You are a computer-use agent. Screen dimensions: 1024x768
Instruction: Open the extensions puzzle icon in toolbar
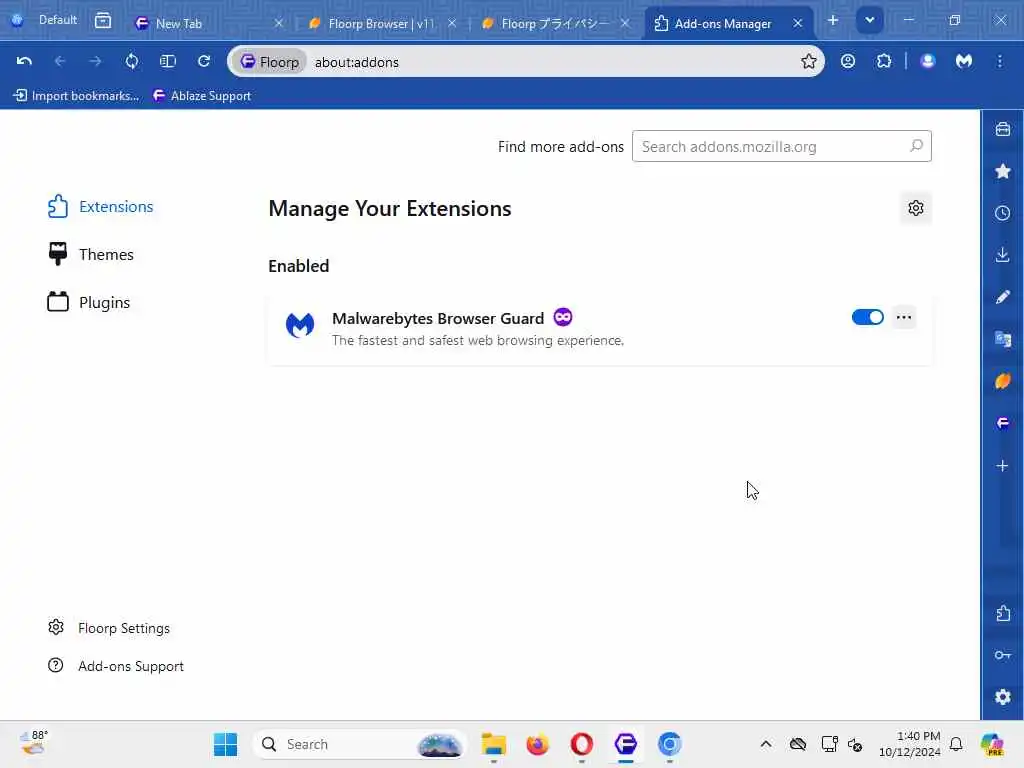[x=884, y=61]
